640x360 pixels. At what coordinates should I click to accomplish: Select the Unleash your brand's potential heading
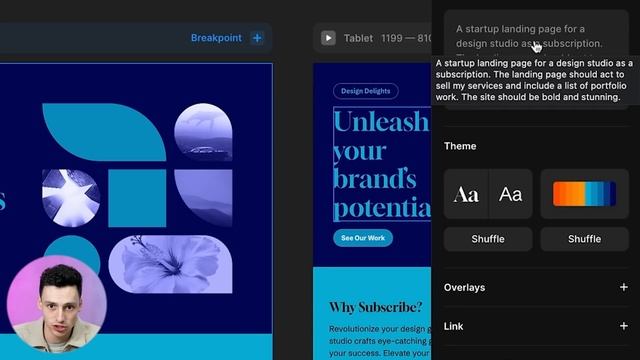(382, 164)
